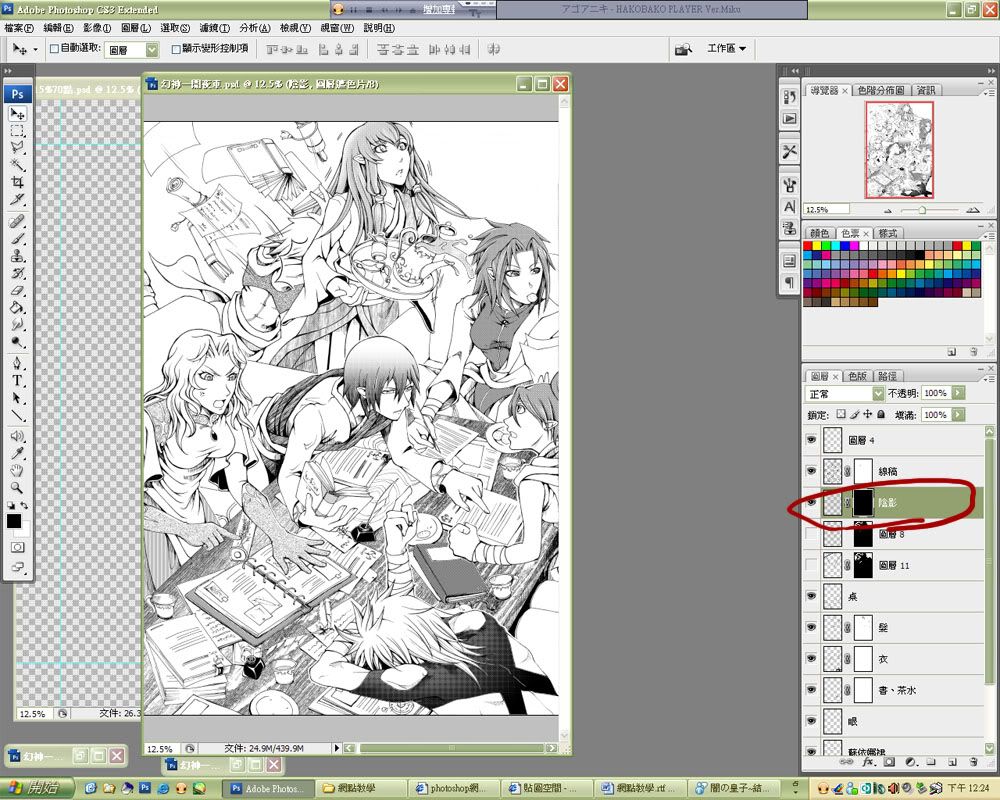This screenshot has height=800, width=1000.
Task: Select the Eraser tool
Action: point(17,290)
